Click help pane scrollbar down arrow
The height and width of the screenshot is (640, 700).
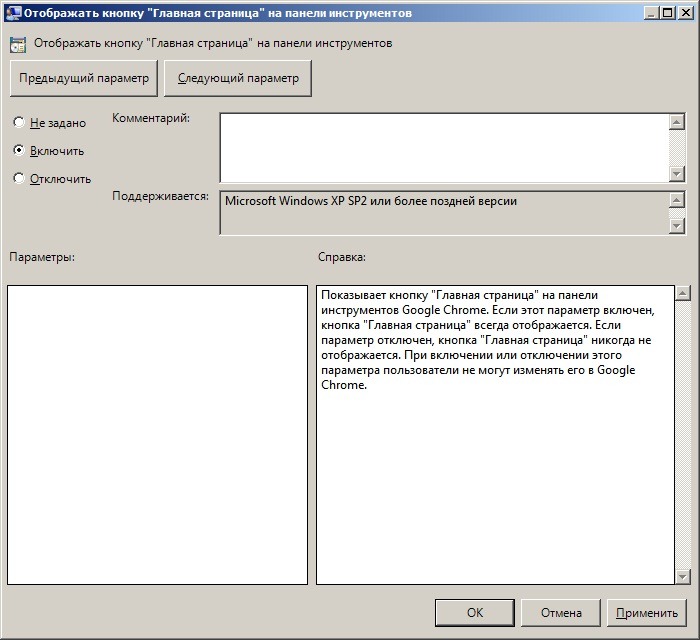[x=683, y=577]
